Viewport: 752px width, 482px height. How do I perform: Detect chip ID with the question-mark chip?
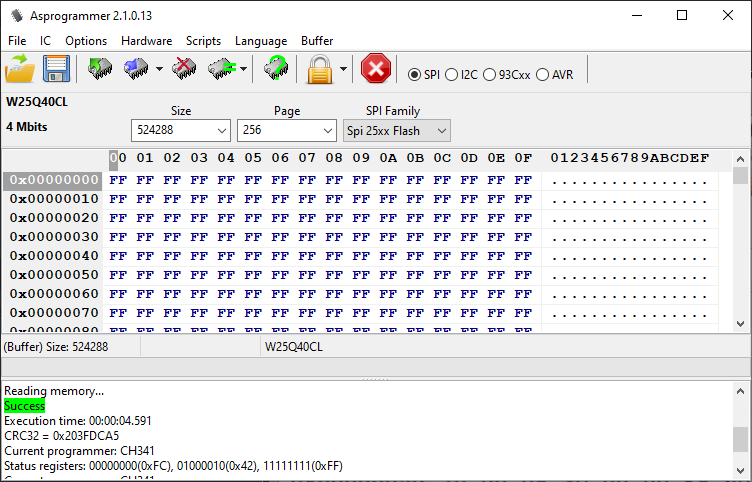coord(276,69)
